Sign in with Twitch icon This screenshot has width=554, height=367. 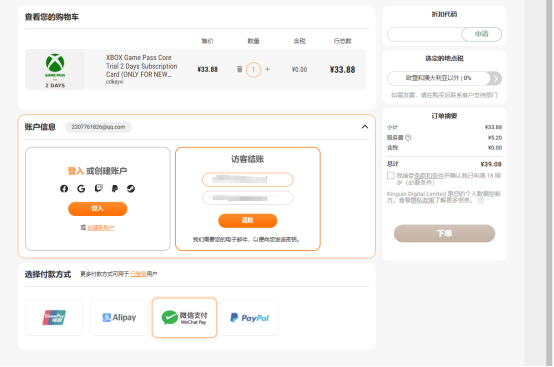pos(99,189)
